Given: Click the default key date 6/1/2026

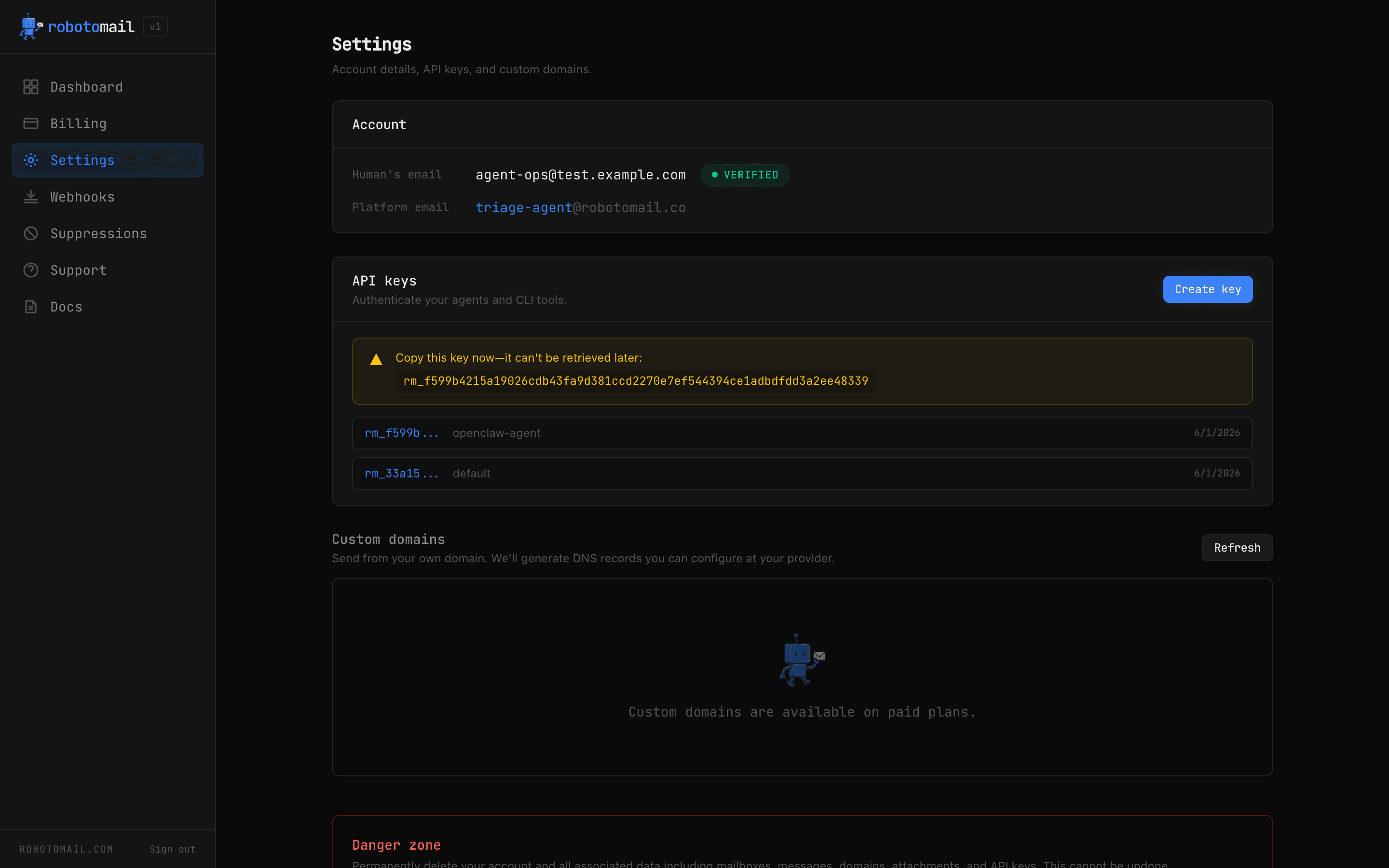Looking at the screenshot, I should (x=1217, y=473).
